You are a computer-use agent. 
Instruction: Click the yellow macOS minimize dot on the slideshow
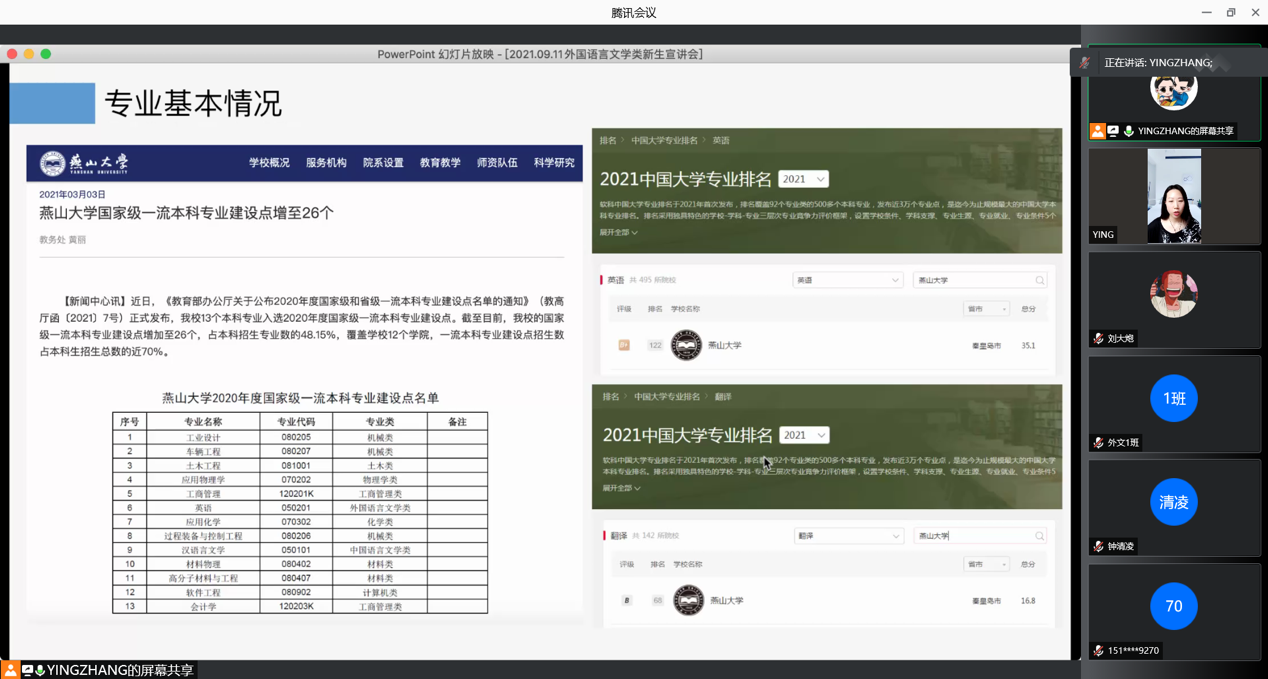click(29, 54)
